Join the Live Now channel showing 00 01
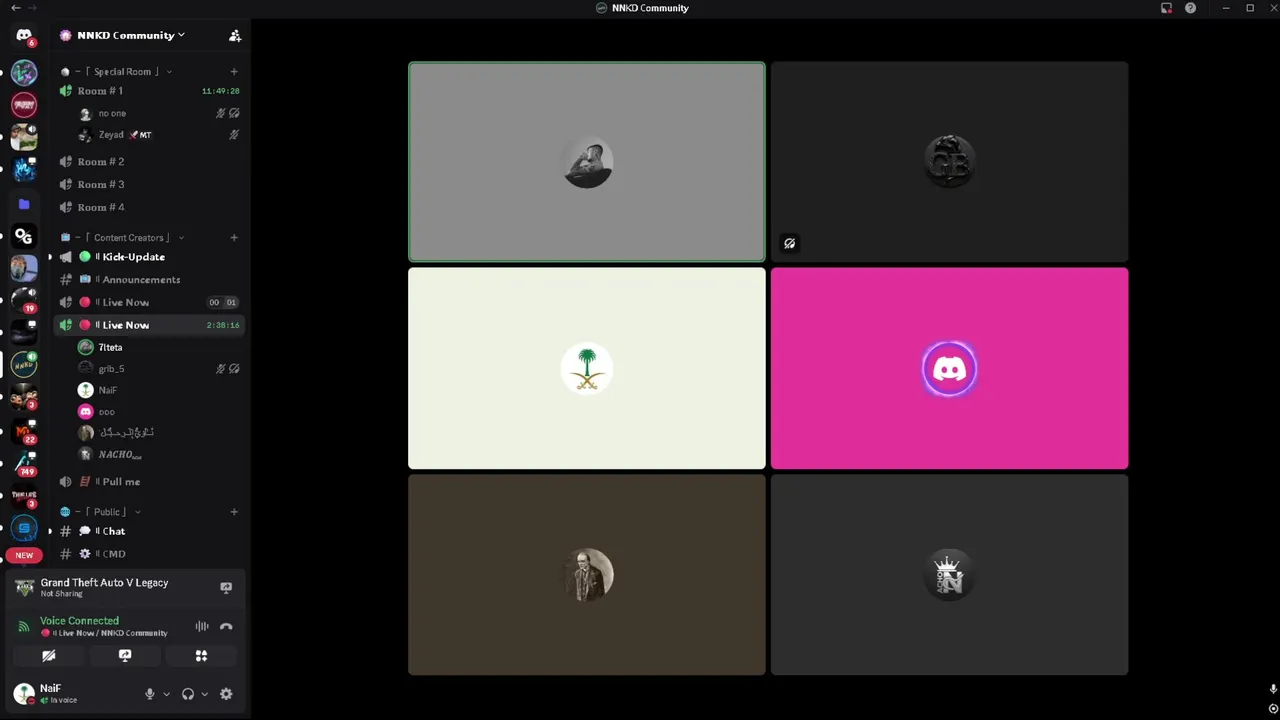Image resolution: width=1280 pixels, height=720 pixels. coord(148,303)
